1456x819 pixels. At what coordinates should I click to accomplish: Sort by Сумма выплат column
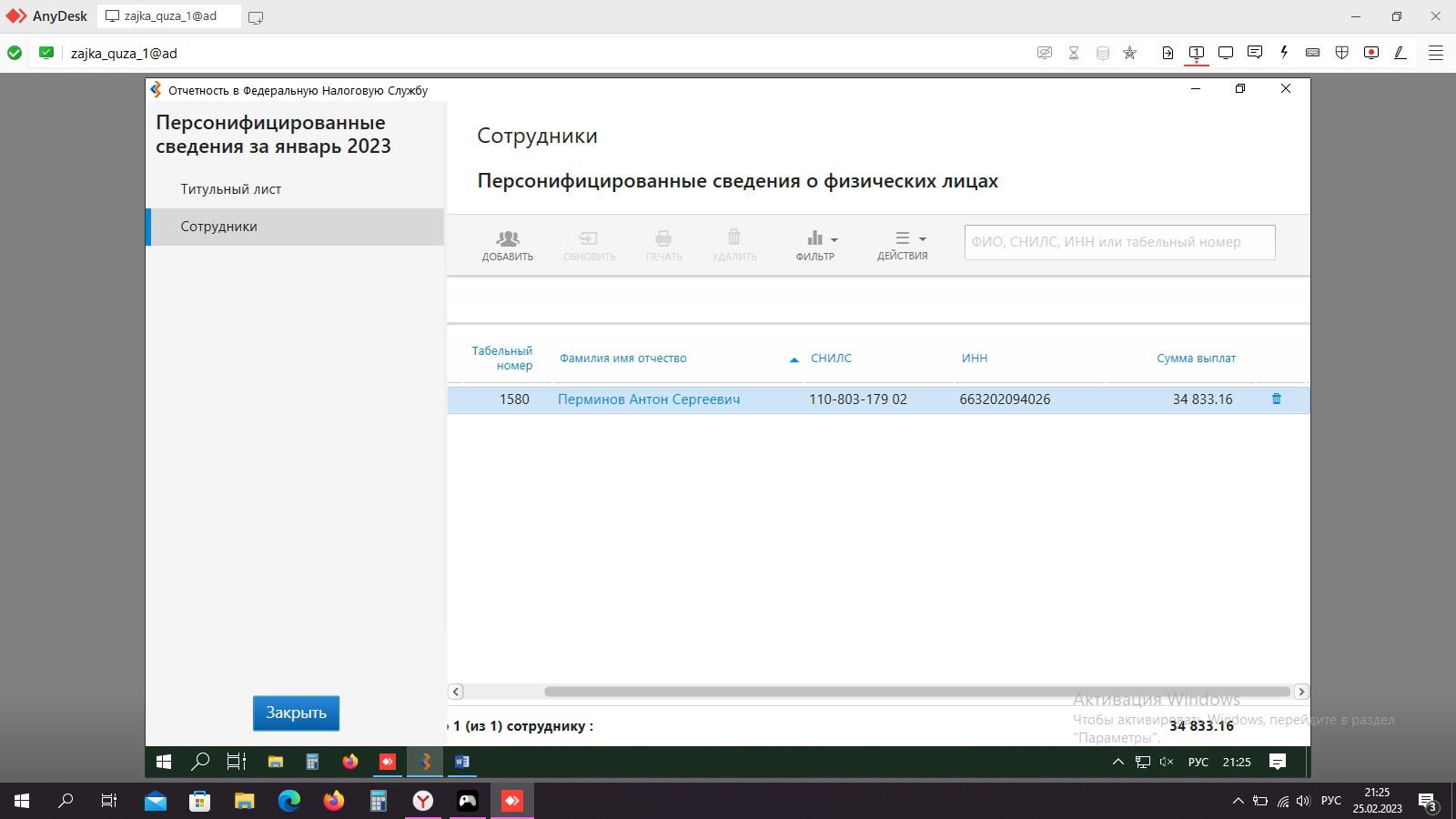pyautogui.click(x=1196, y=358)
